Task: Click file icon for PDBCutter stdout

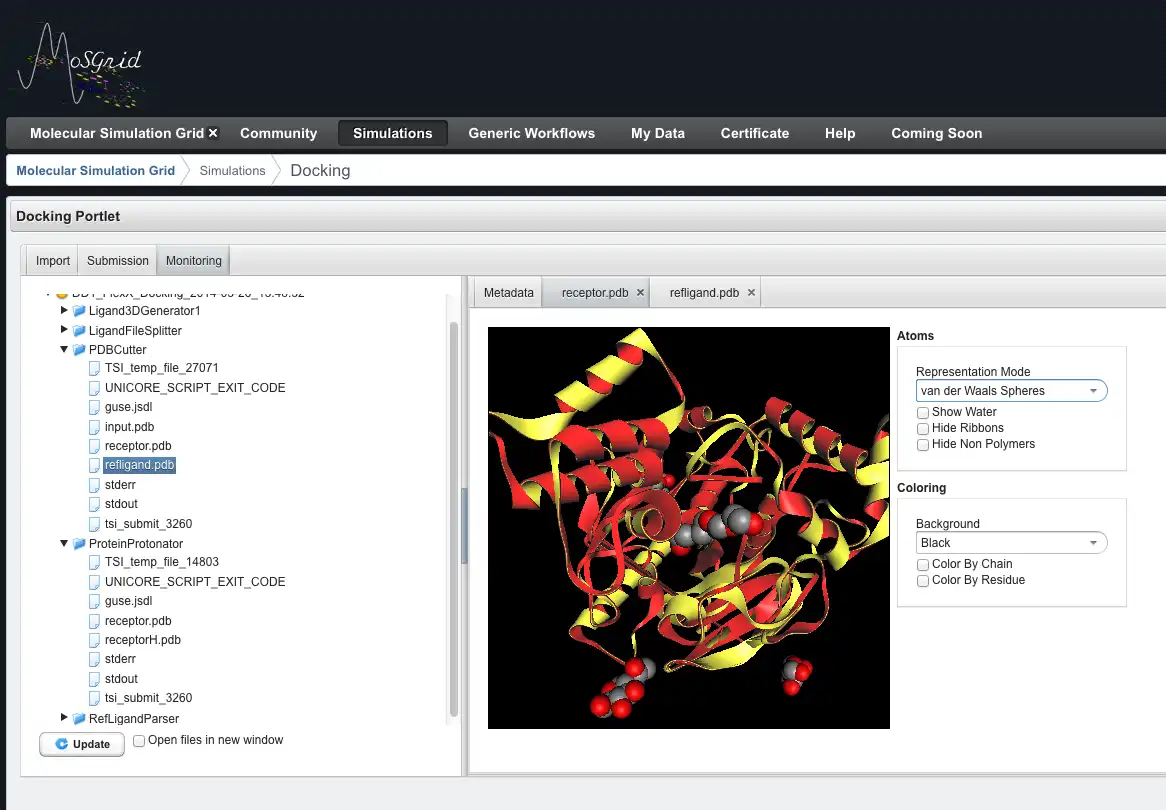Action: pos(94,504)
